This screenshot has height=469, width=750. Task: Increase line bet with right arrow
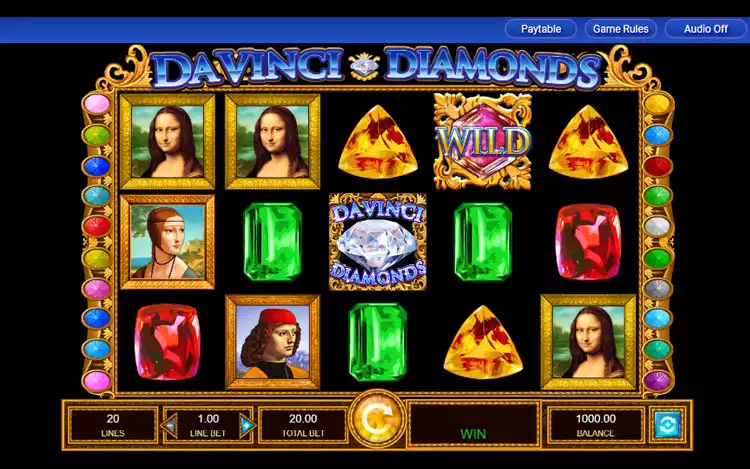pos(247,425)
